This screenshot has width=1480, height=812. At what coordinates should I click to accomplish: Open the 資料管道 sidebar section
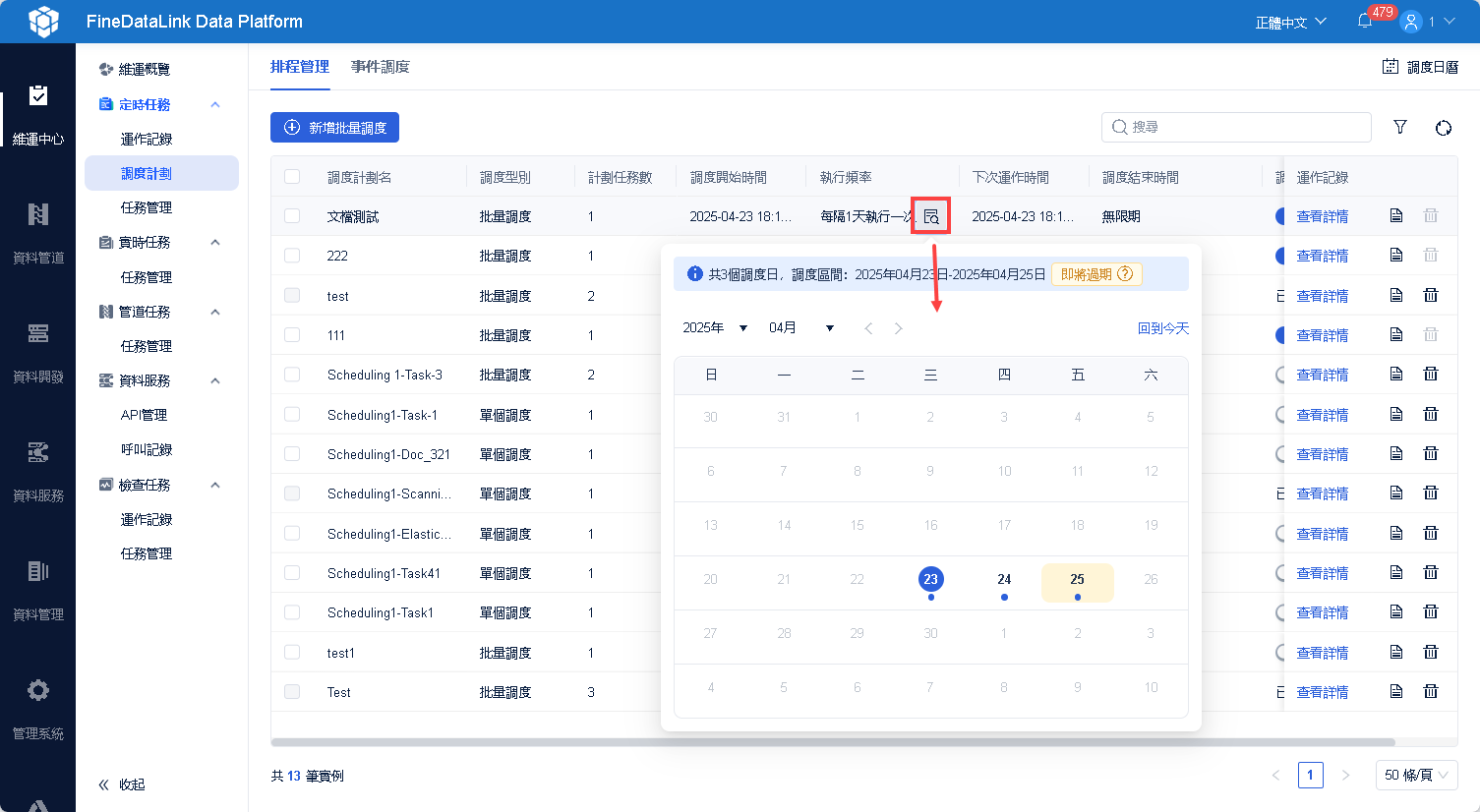37,234
